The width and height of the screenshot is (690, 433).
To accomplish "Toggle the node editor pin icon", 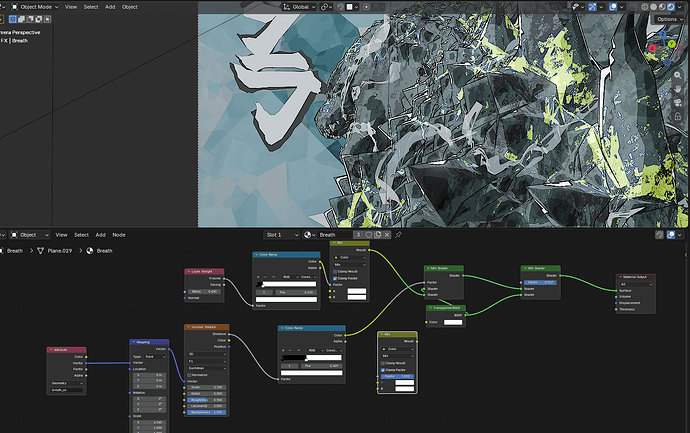I will tap(398, 235).
